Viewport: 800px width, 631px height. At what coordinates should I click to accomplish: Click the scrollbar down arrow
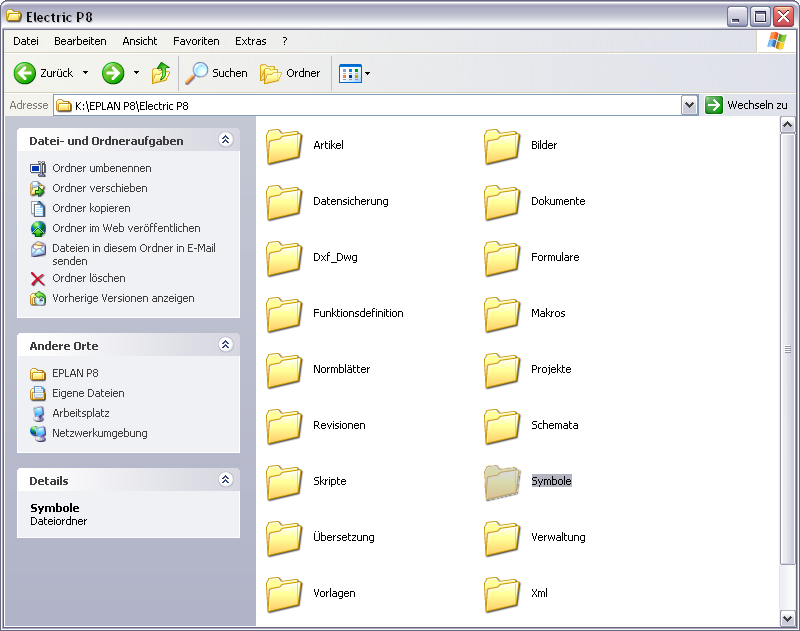pos(787,619)
